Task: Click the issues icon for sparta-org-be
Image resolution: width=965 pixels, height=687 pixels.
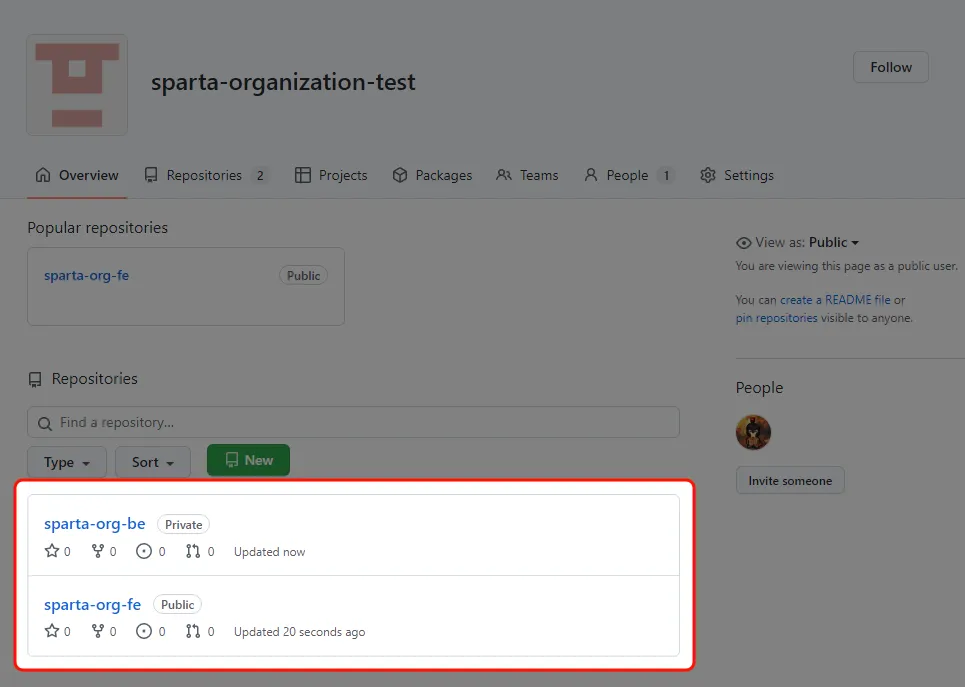Action: tap(144, 551)
